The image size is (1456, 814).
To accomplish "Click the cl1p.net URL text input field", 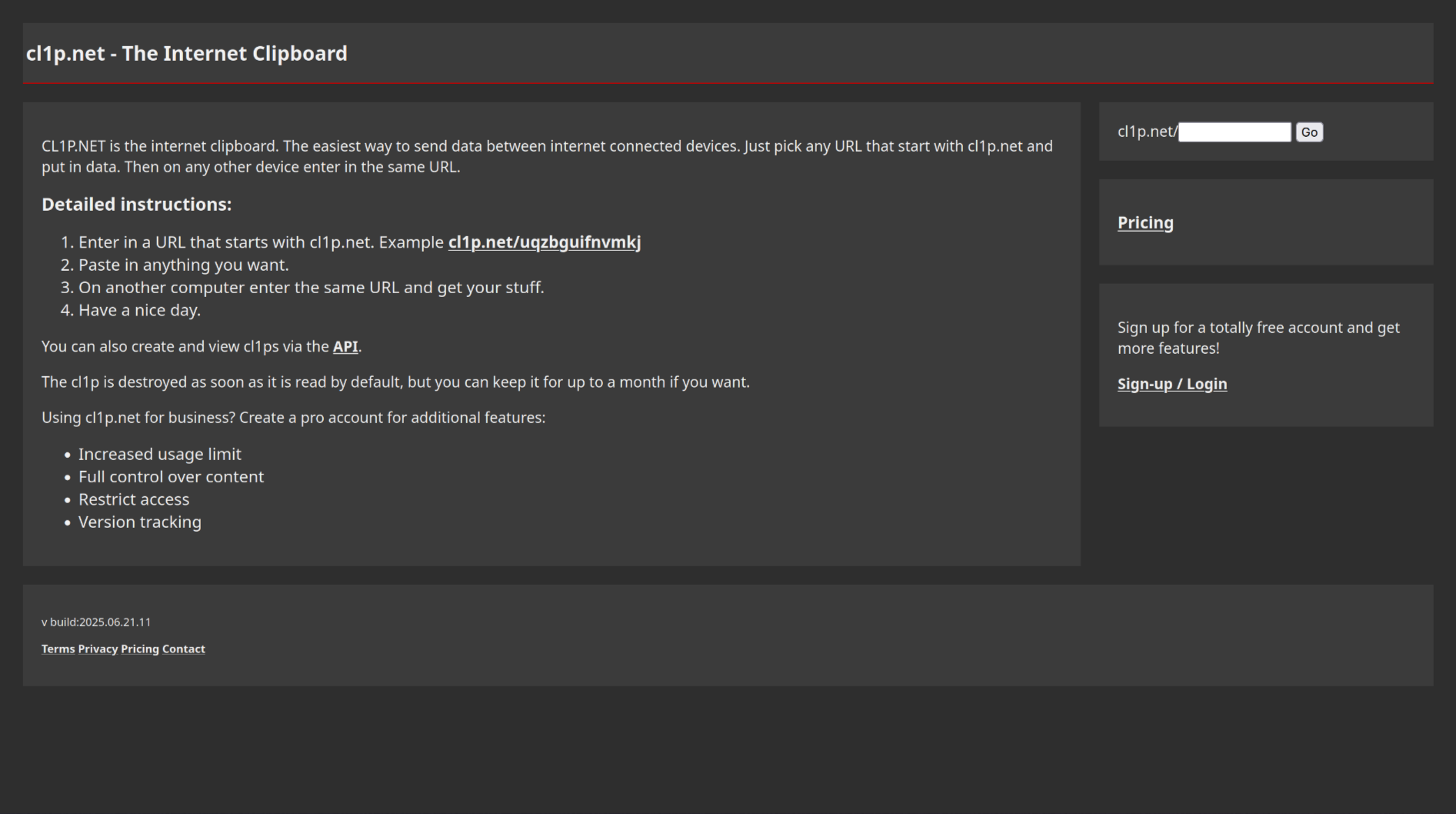I will click(x=1234, y=132).
